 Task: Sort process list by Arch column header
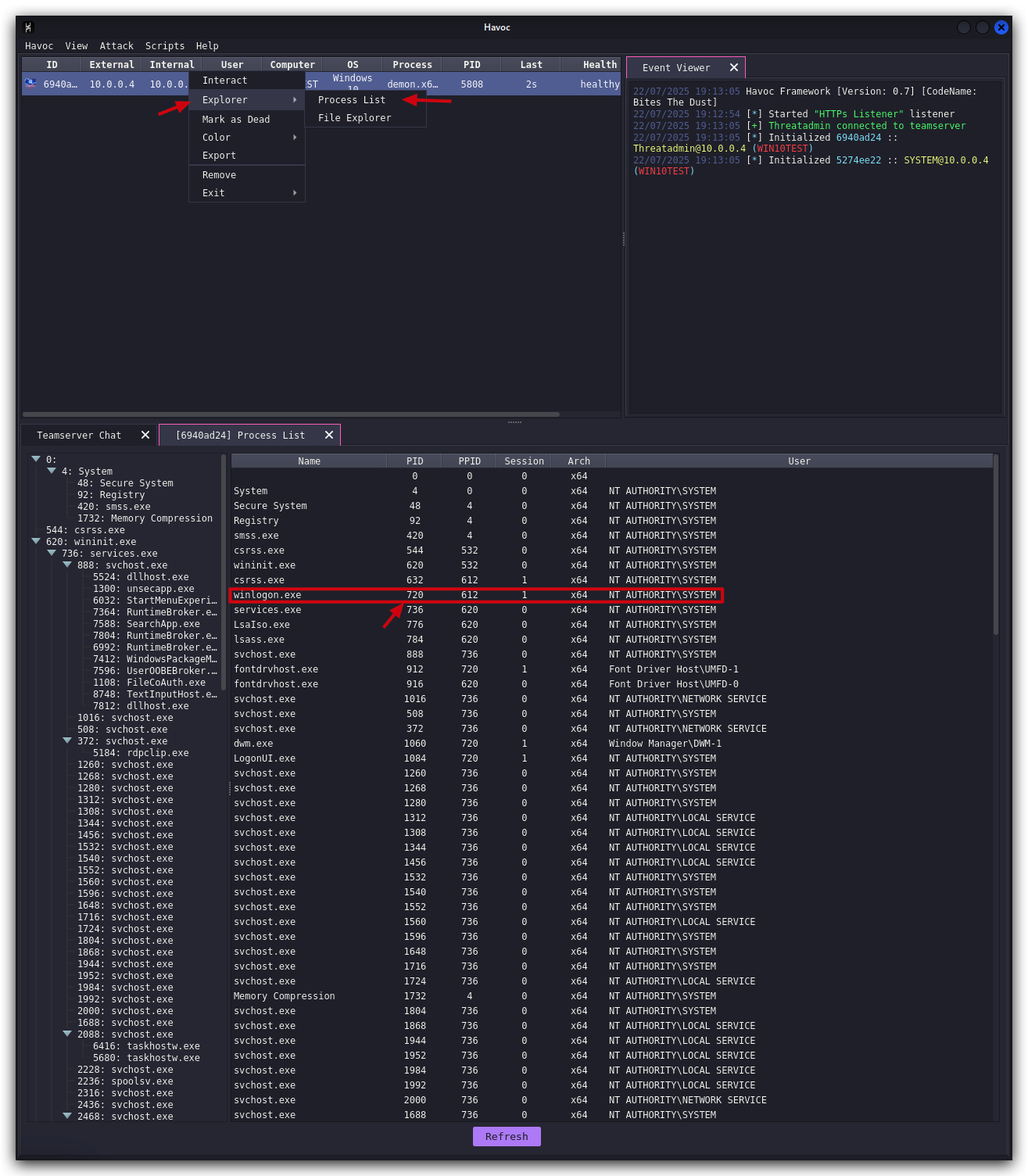click(x=578, y=461)
